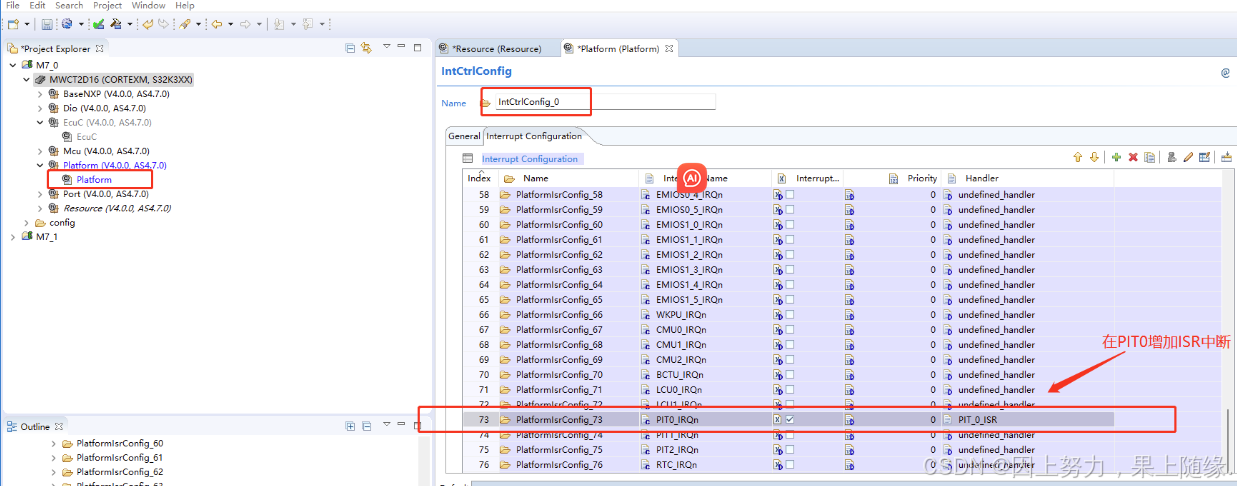Click the small @ icon in the editor's upper-right corner
Screen dimensions: 1237x486
pos(1225,73)
